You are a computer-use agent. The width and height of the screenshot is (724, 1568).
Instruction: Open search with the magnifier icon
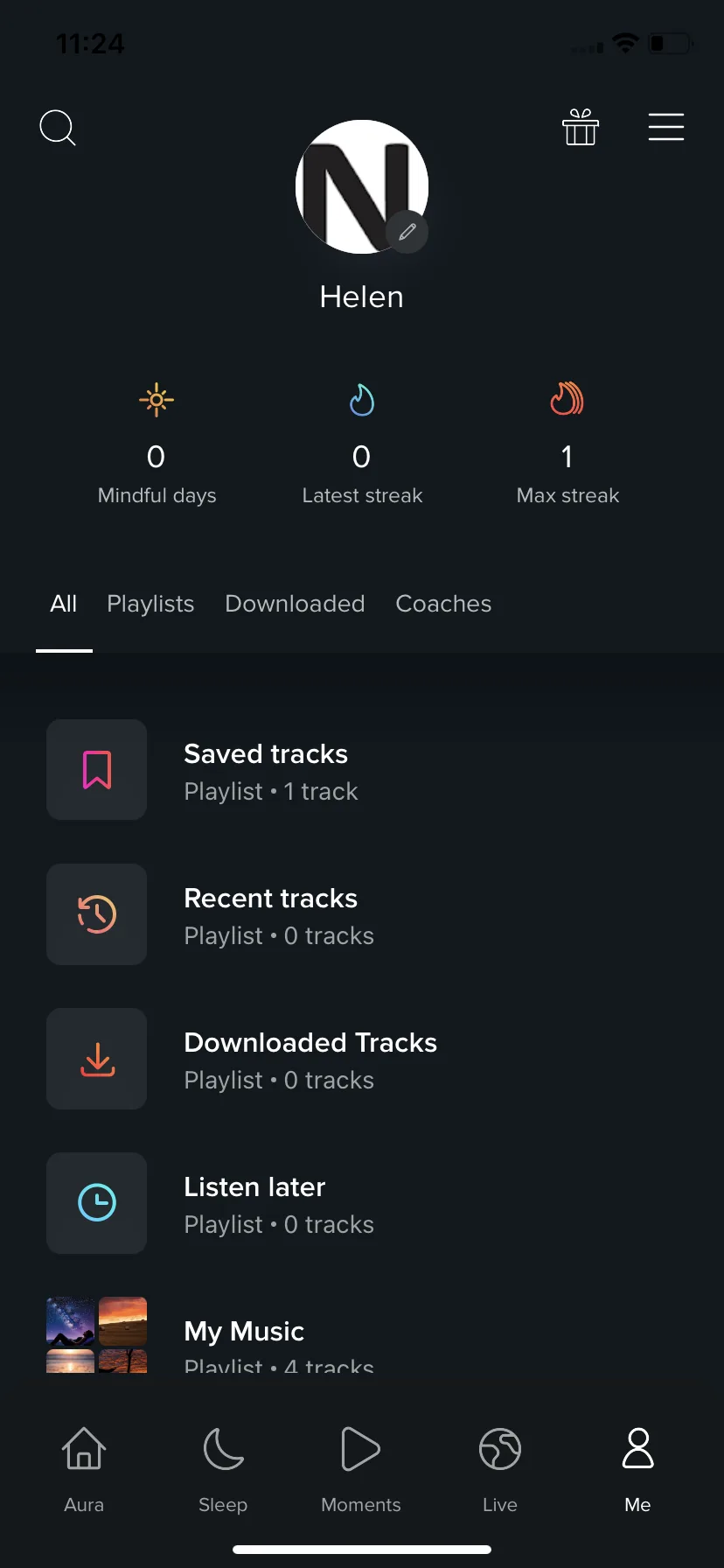tap(58, 128)
